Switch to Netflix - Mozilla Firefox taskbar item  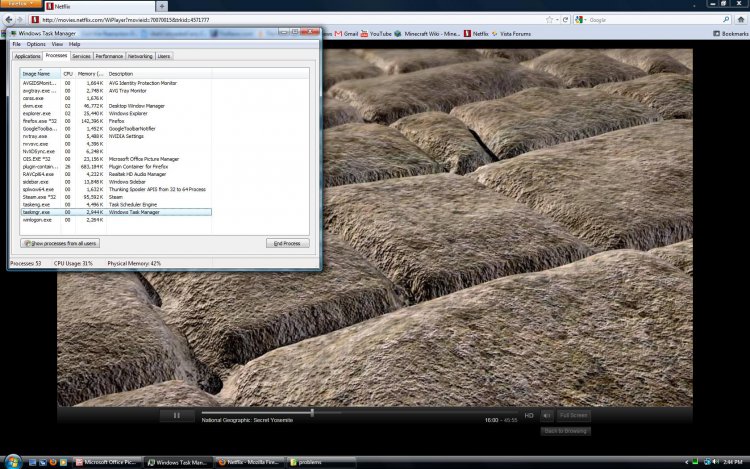tap(249, 462)
